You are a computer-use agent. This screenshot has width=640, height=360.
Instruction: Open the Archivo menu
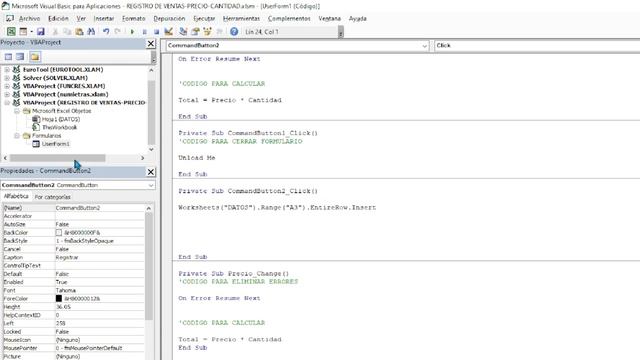[29, 18]
